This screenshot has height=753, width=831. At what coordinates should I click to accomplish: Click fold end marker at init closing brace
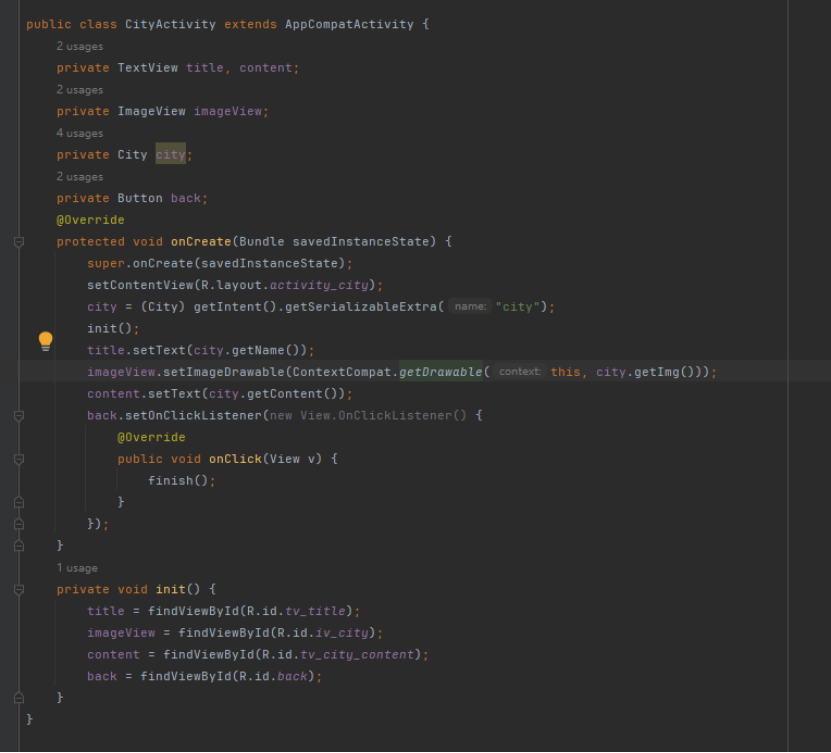point(19,698)
